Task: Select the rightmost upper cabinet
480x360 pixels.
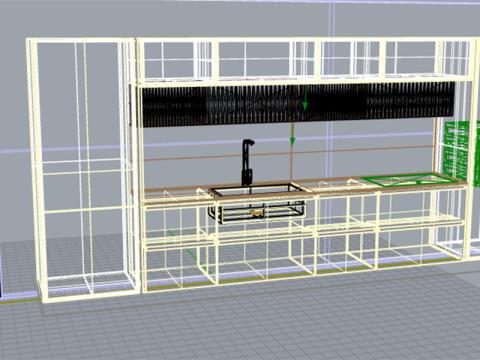Action: click(x=429, y=59)
